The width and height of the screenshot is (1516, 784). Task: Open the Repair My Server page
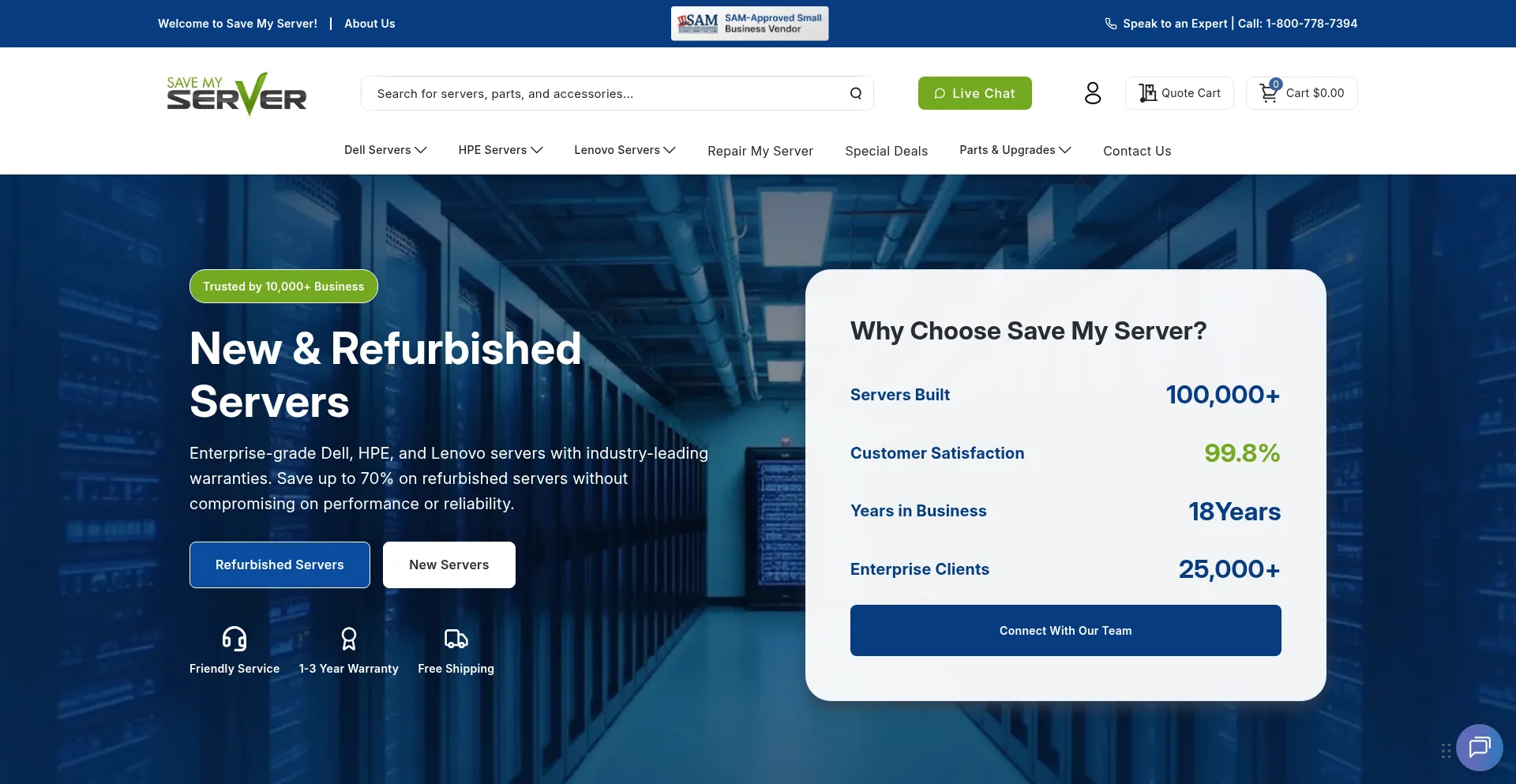(x=760, y=151)
